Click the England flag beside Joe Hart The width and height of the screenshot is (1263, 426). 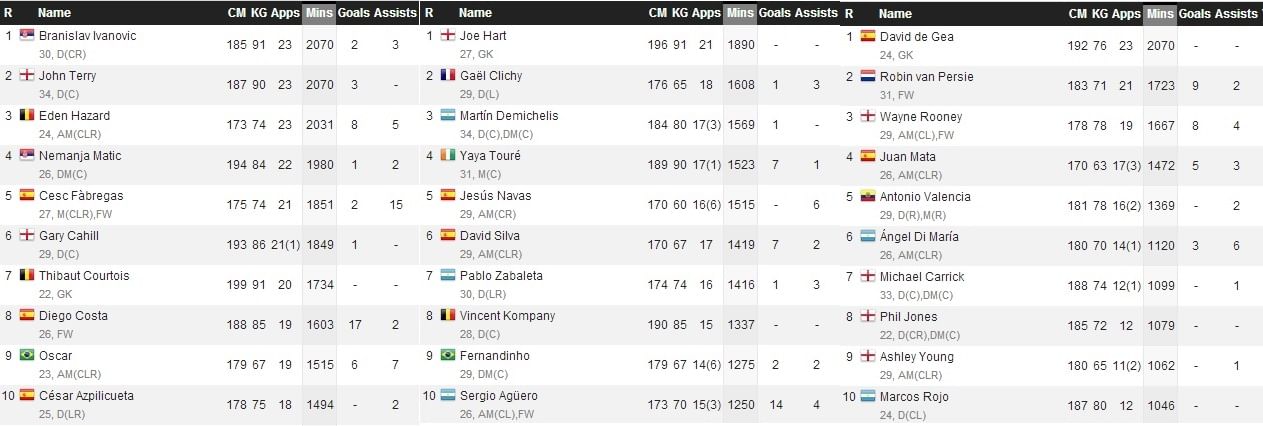(447, 35)
